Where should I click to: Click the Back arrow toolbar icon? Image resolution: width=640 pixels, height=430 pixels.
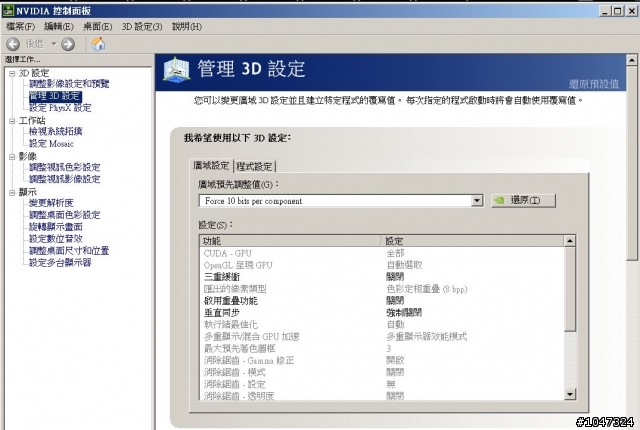[x=13, y=44]
